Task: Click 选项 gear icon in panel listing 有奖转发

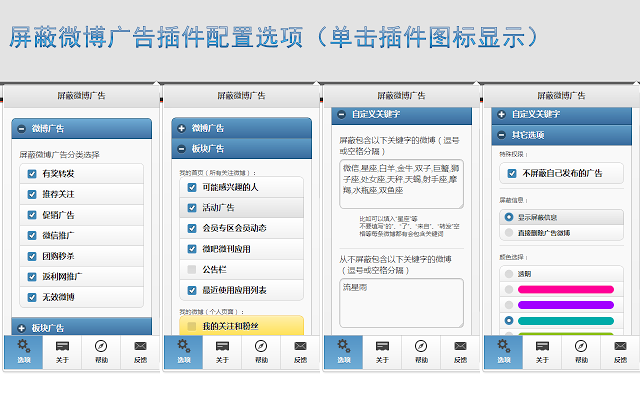Action: coord(23,346)
